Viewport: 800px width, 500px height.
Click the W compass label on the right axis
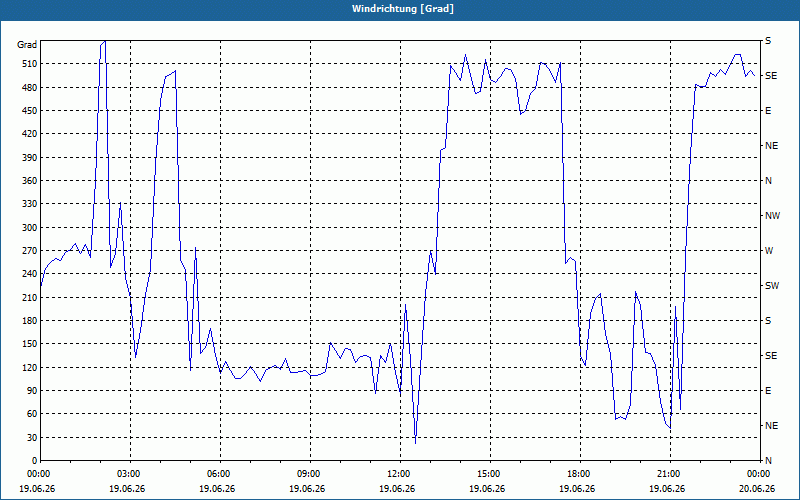[x=769, y=251]
